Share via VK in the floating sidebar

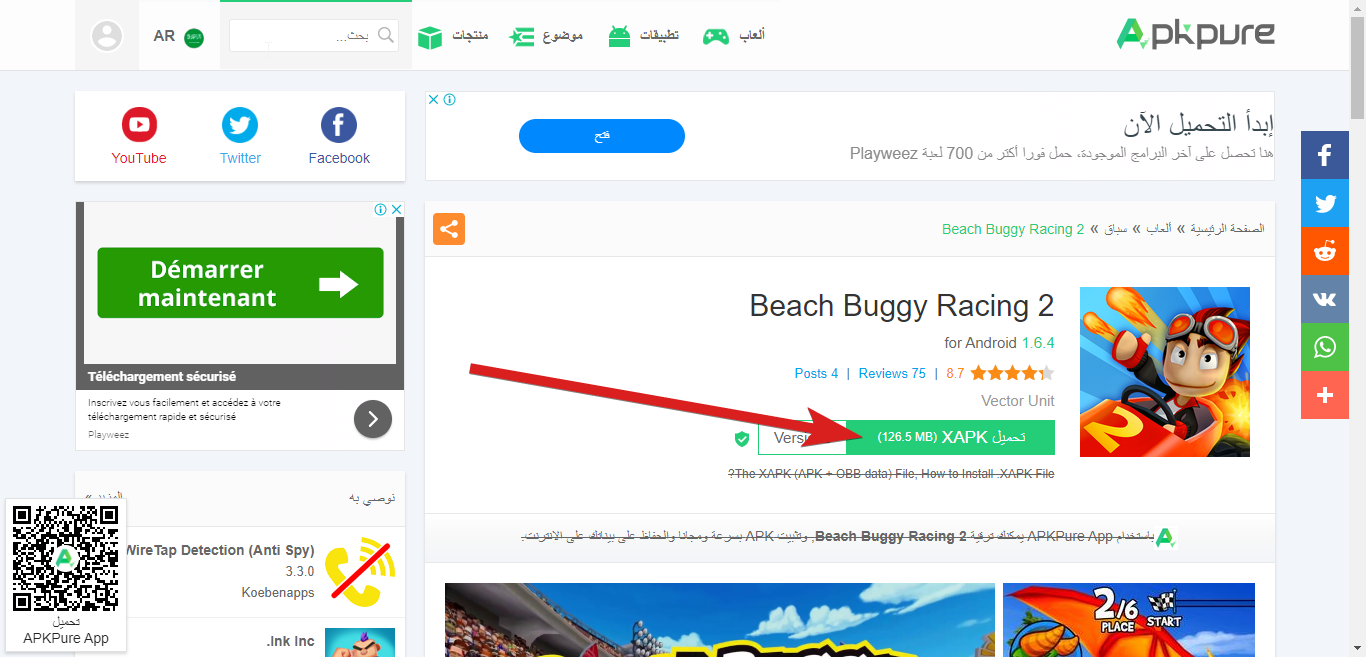1325,299
